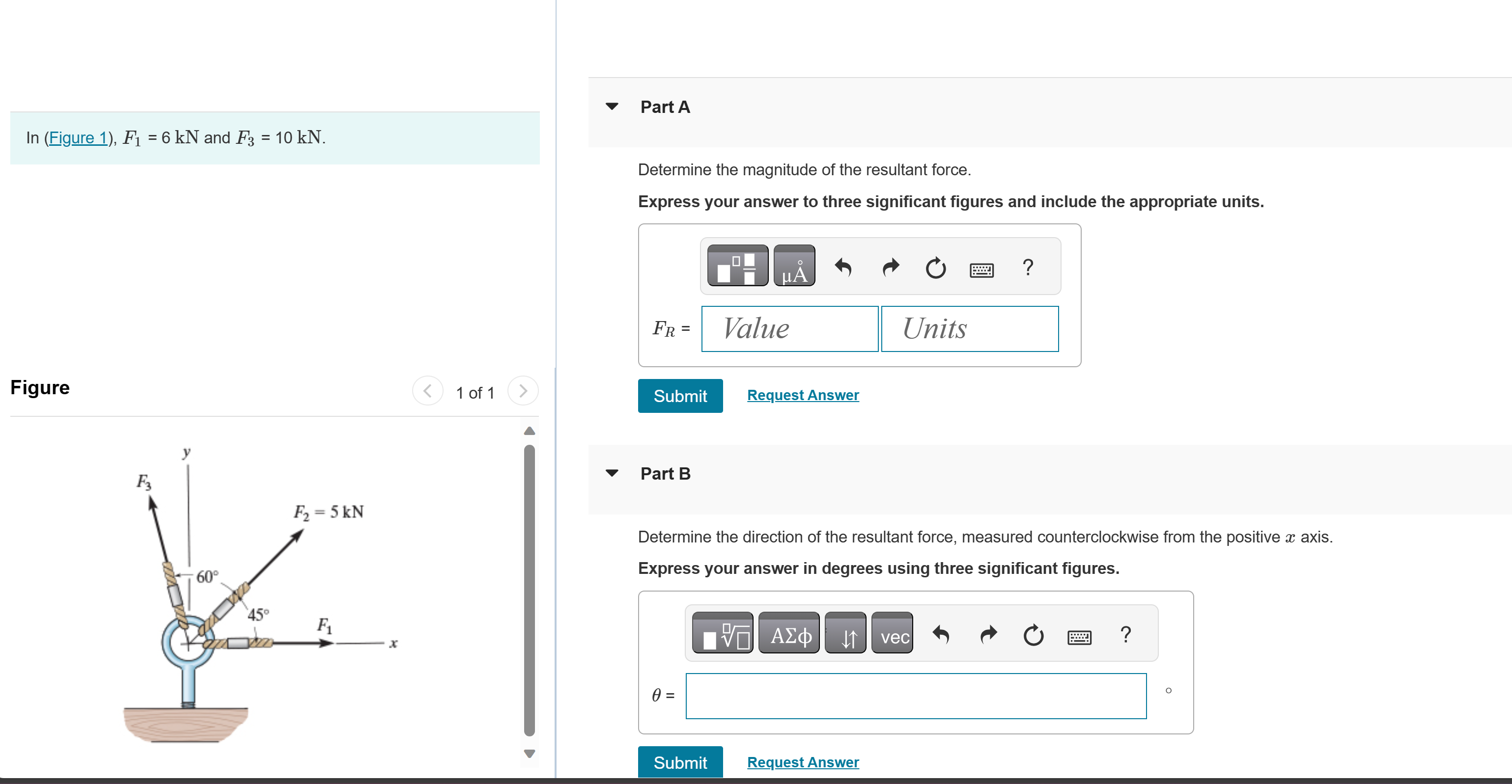Click inside the Value field for FR
This screenshot has height=784, width=1512.
(x=789, y=328)
